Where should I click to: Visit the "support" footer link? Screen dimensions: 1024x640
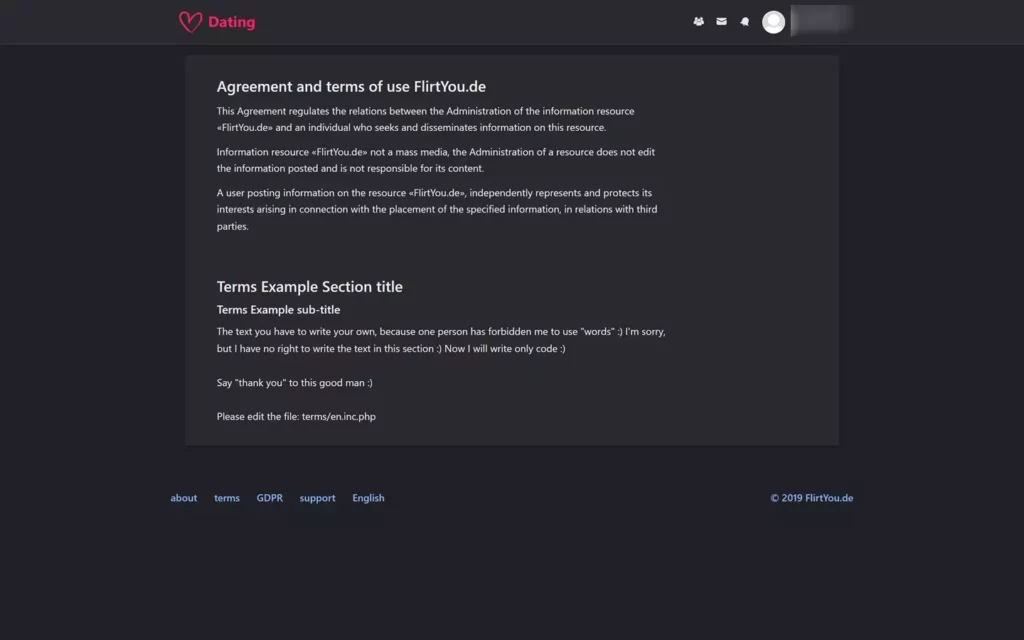pos(317,498)
